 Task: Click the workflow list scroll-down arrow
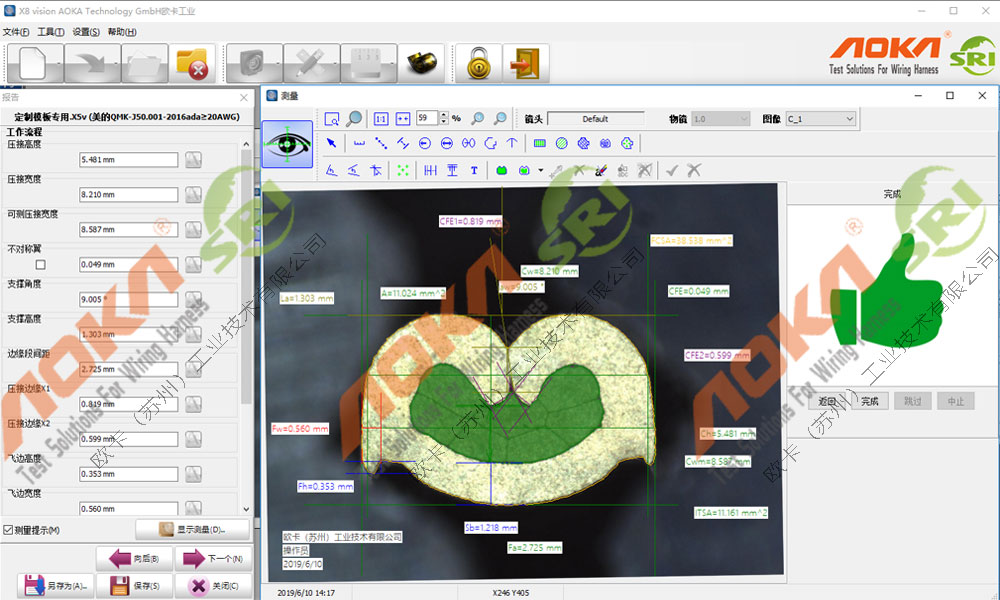pos(246,509)
